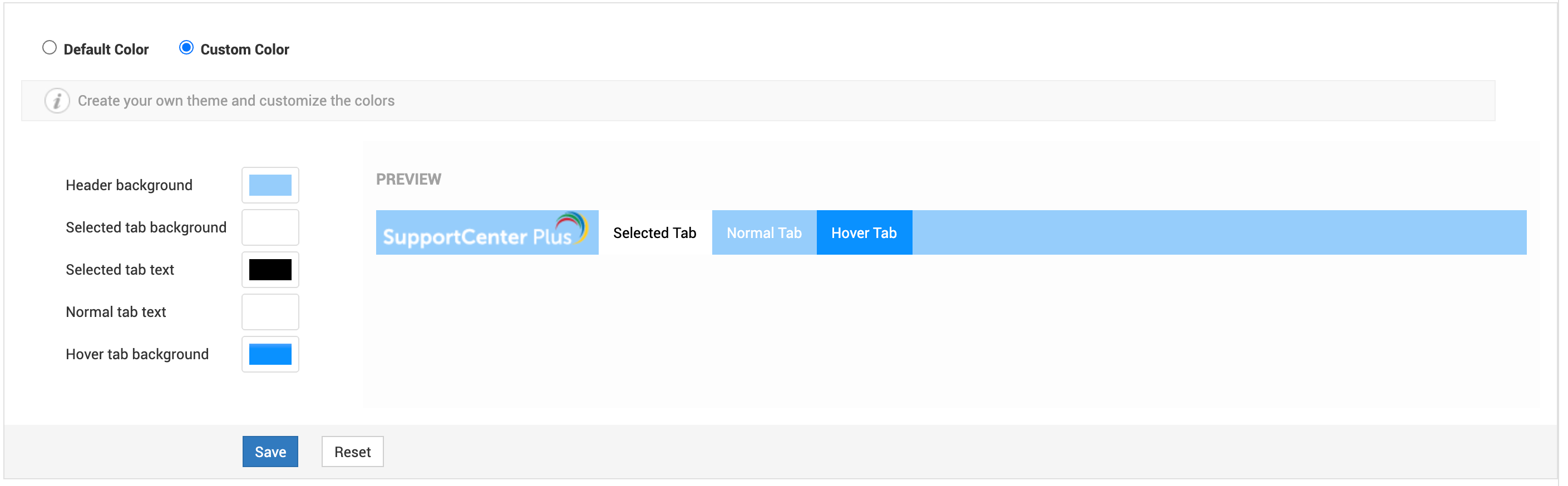Viewport: 1568px width, 486px height.
Task: Choose the Custom Color radio option
Action: point(186,48)
